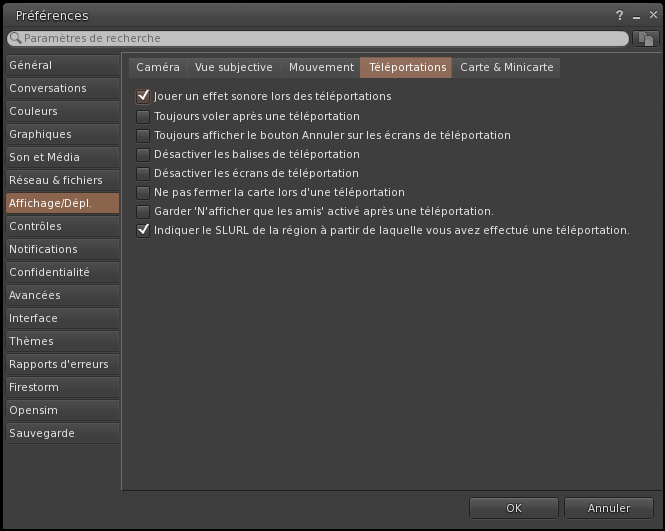Click the Annuler button

click(609, 508)
